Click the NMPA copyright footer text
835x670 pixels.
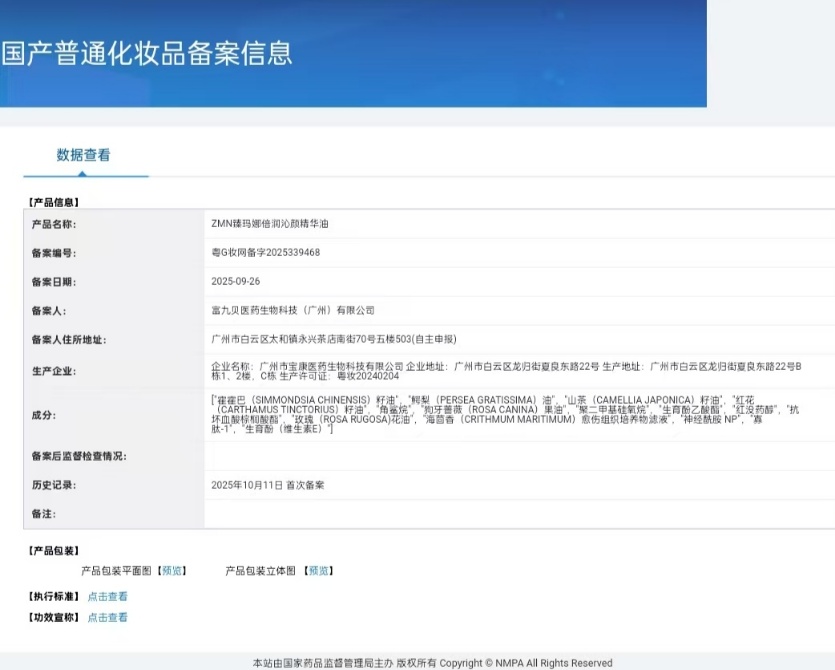[432, 663]
